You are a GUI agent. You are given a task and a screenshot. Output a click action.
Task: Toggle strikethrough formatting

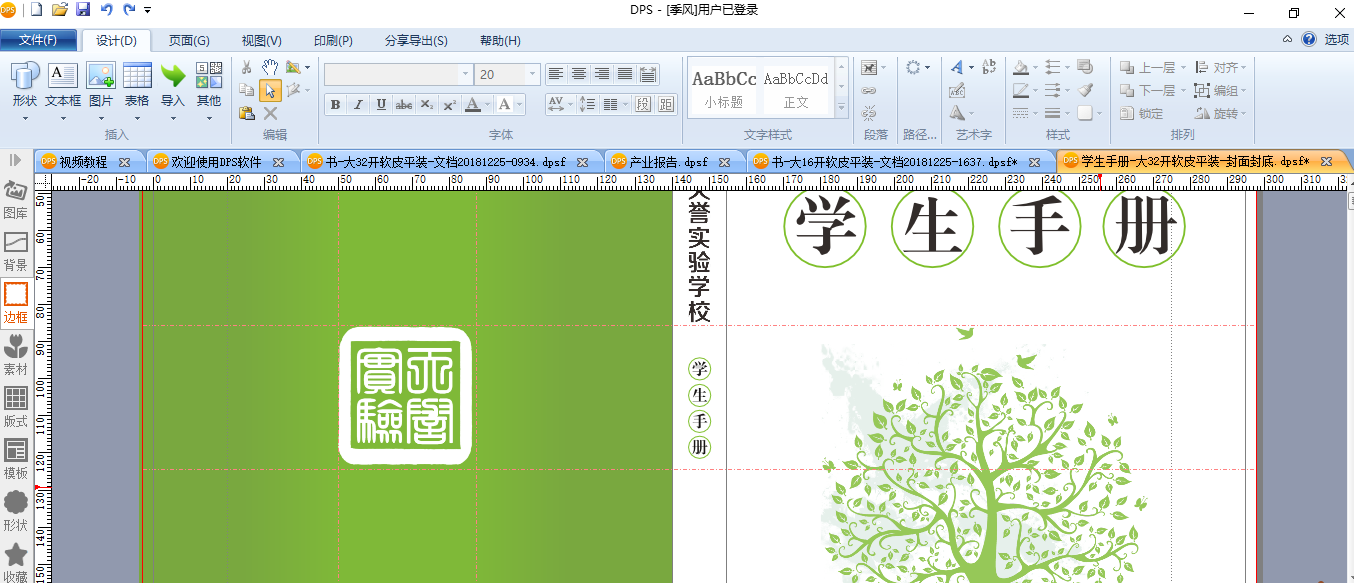coord(404,104)
